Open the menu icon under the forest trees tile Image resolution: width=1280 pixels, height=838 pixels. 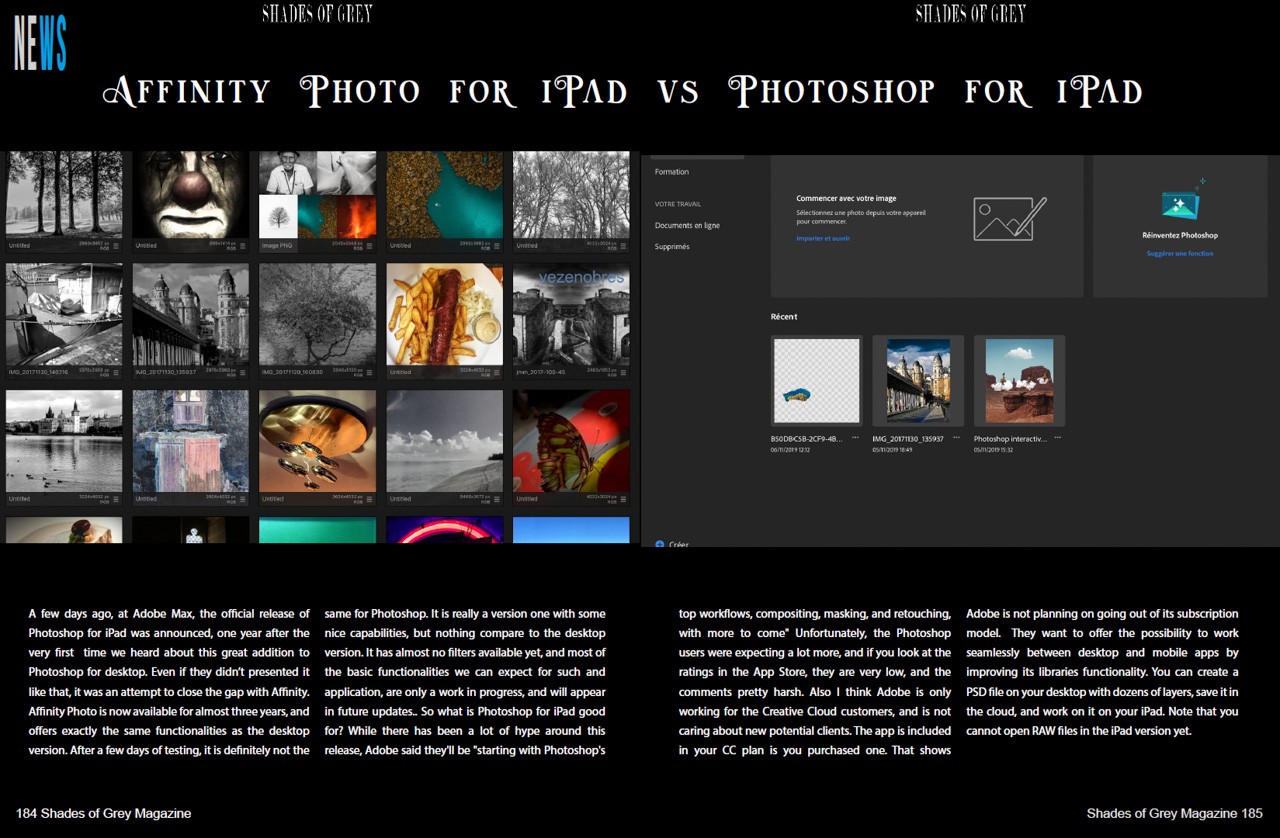tap(117, 245)
